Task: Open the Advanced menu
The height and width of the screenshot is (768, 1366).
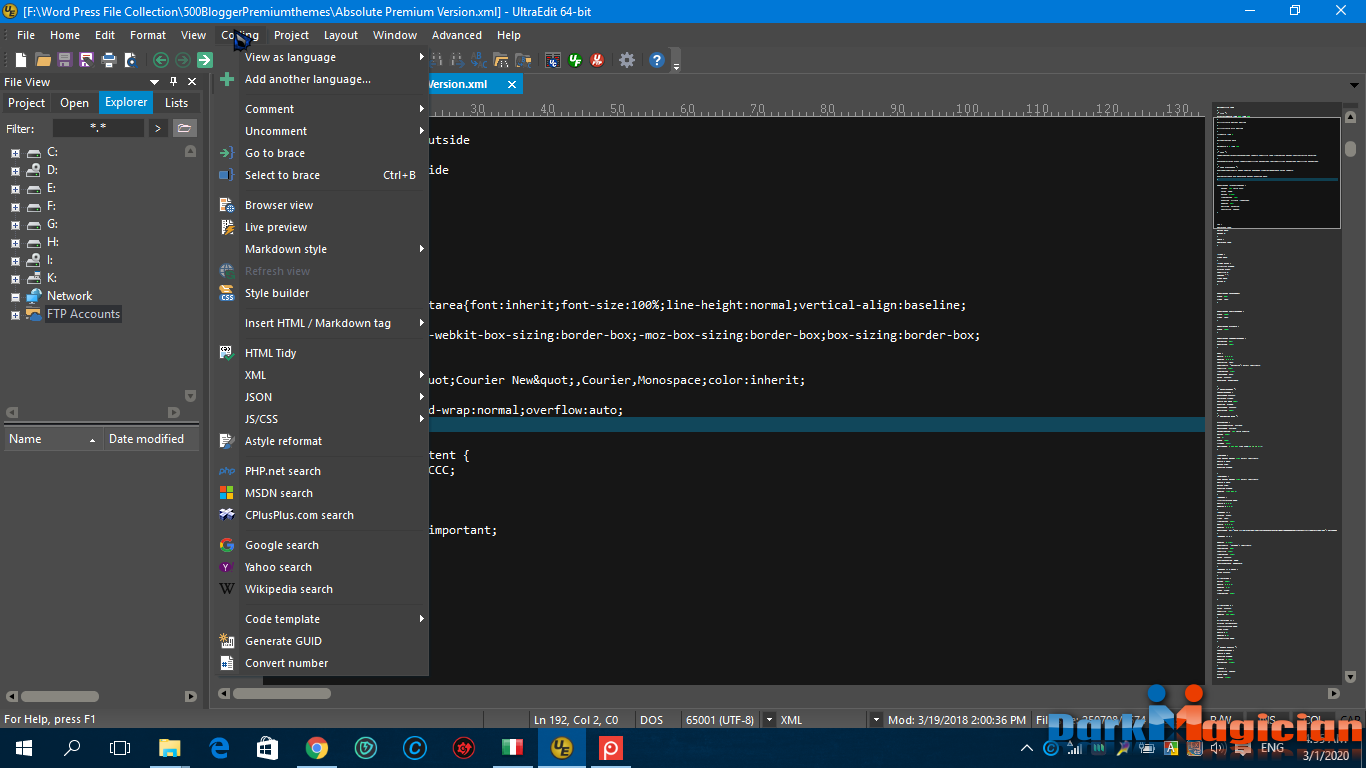Action: [457, 35]
